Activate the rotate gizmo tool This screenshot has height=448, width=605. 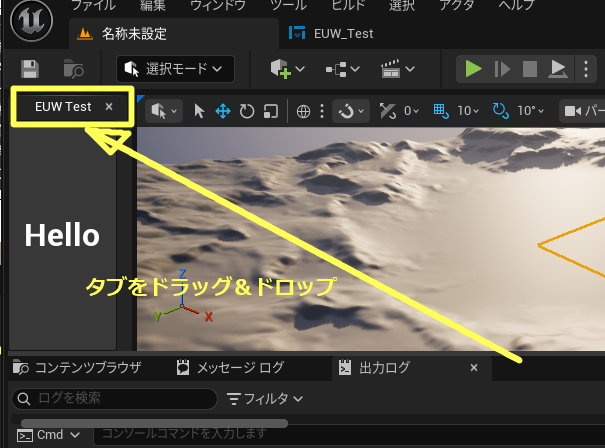(x=246, y=111)
